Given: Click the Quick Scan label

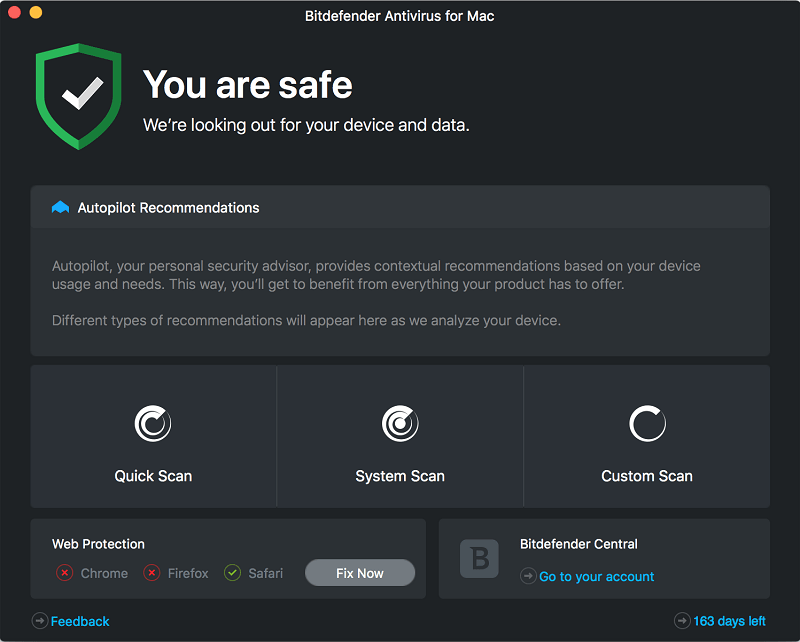Looking at the screenshot, I should coord(153,476).
